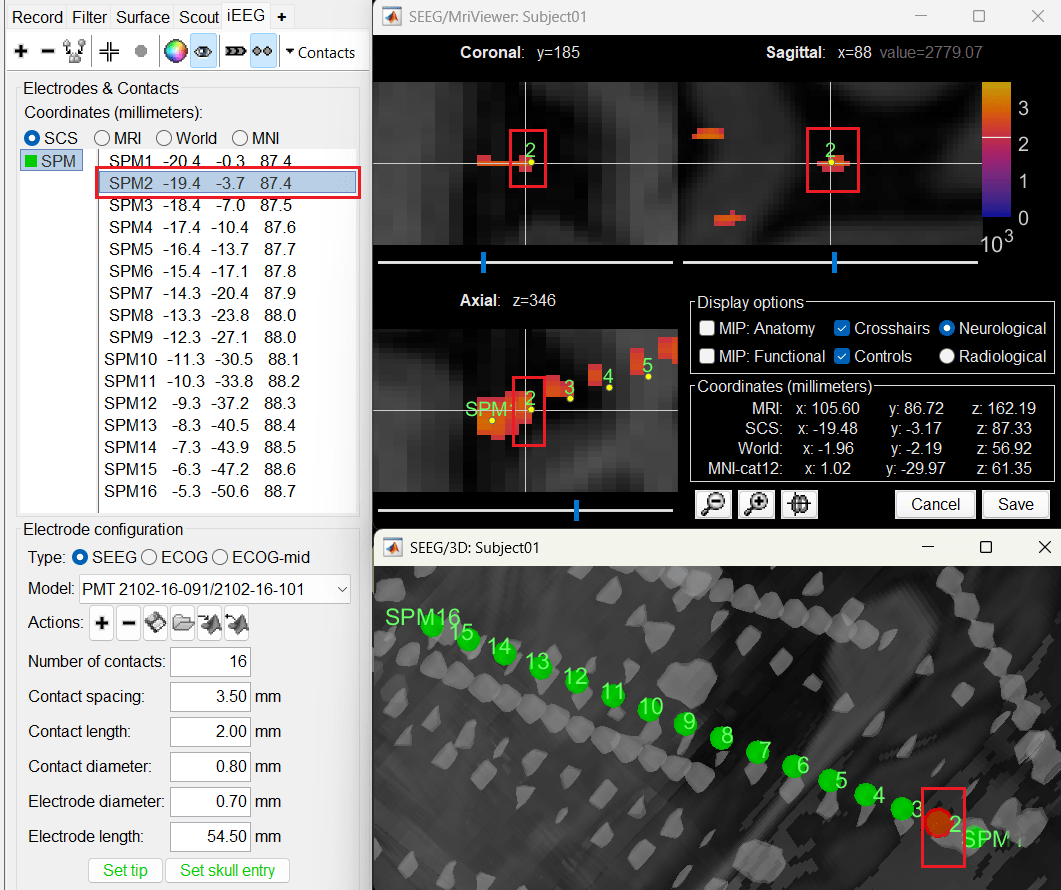This screenshot has height=890, width=1061.
Task: Enable the MIP: Anatomy checkbox
Action: pyautogui.click(x=707, y=328)
